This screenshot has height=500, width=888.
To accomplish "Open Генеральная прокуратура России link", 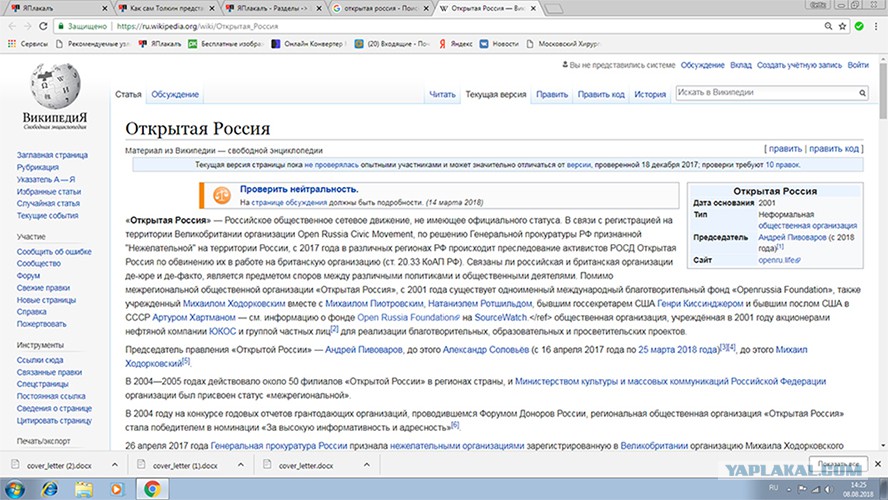I will coord(279,446).
